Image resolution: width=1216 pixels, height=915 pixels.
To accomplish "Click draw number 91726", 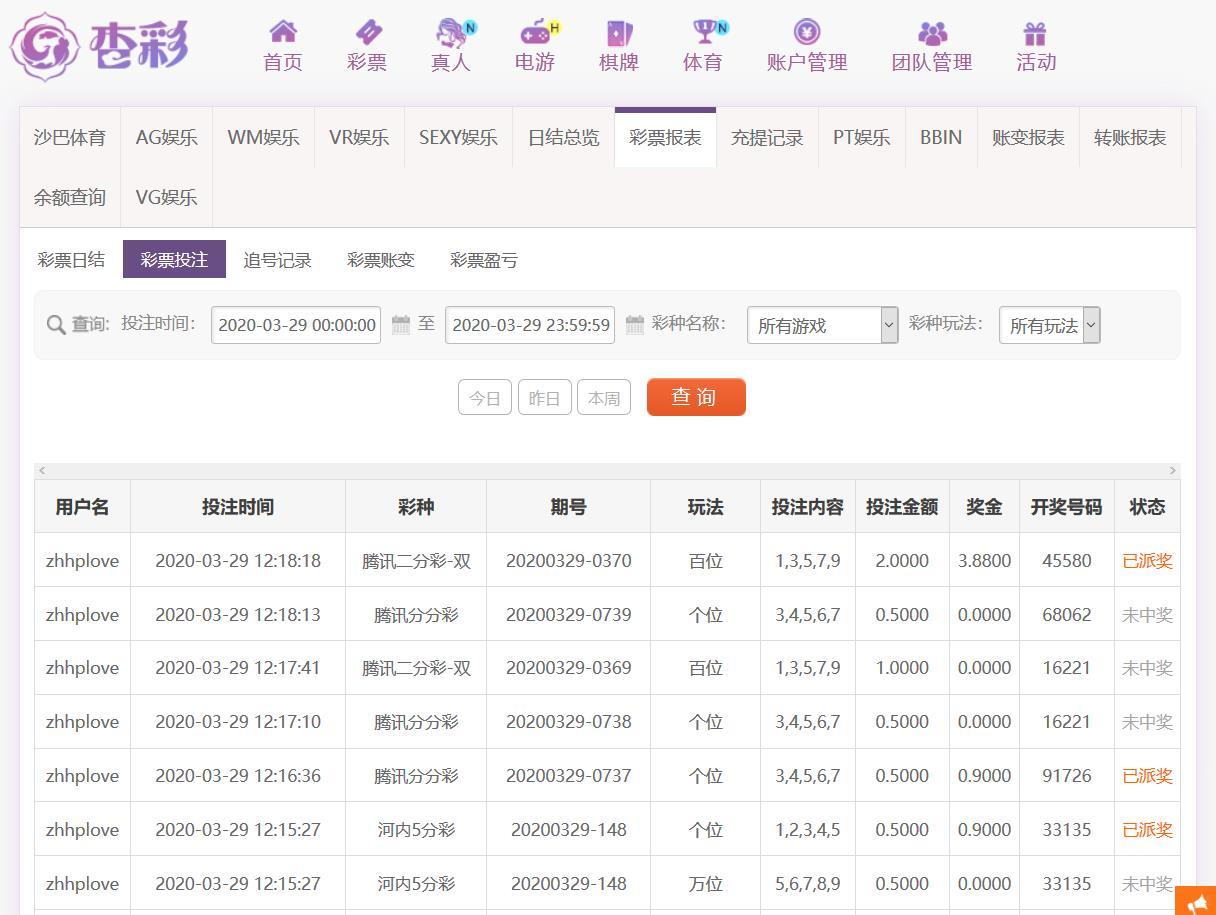I will (x=1067, y=776).
